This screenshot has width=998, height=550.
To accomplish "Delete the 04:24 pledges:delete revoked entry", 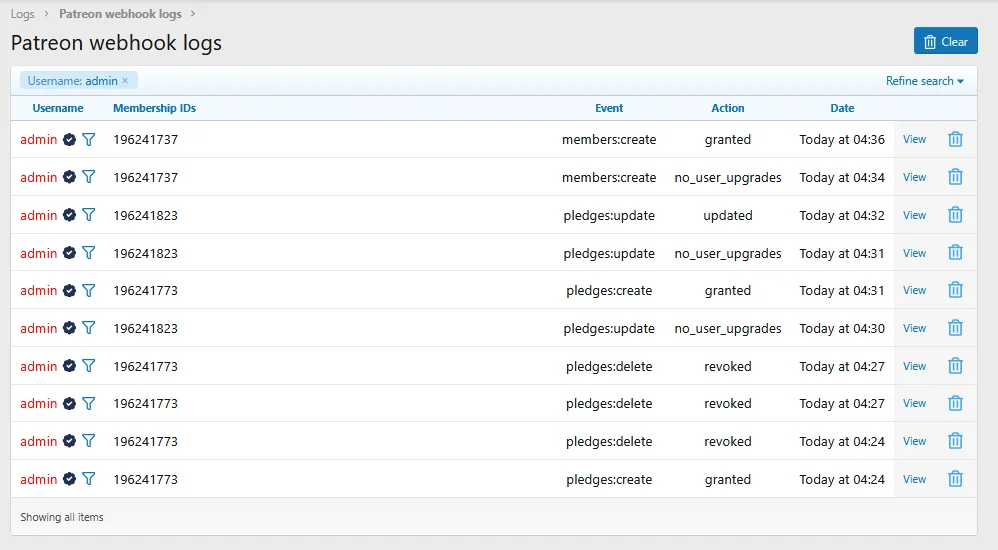I will pyautogui.click(x=955, y=441).
